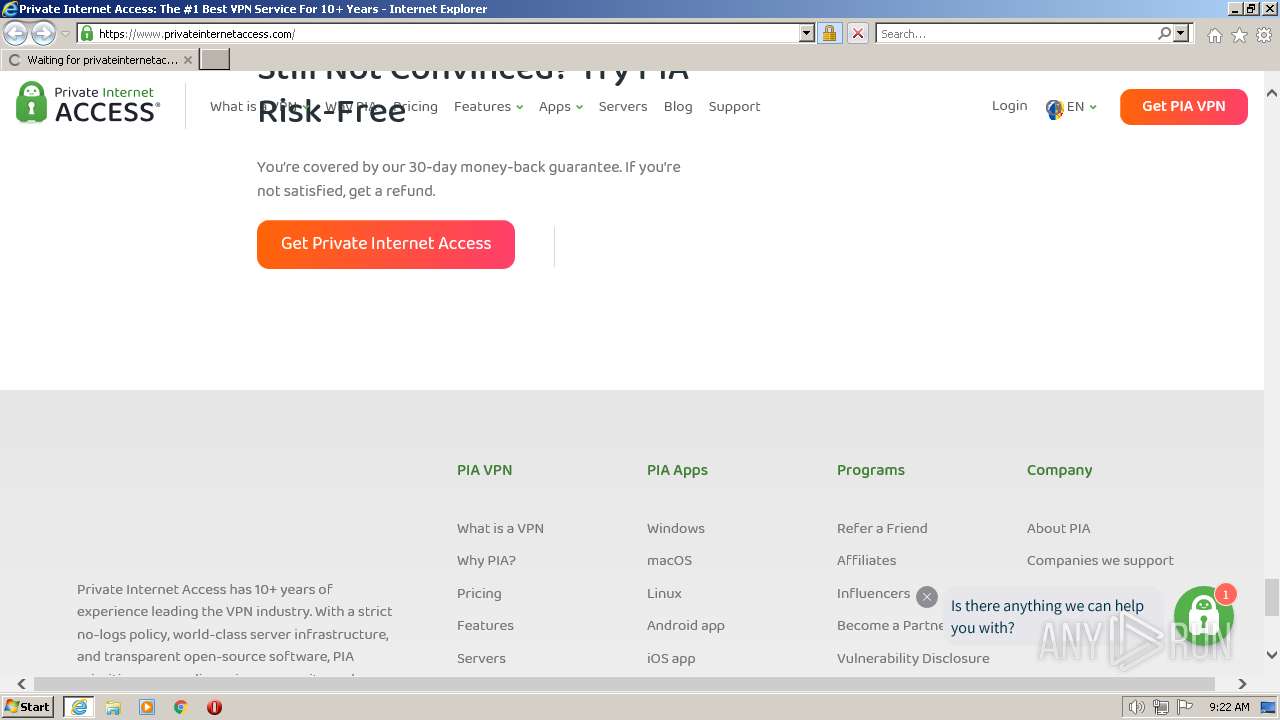Click the Get PIA VPN button
The height and width of the screenshot is (720, 1280).
coord(1184,106)
